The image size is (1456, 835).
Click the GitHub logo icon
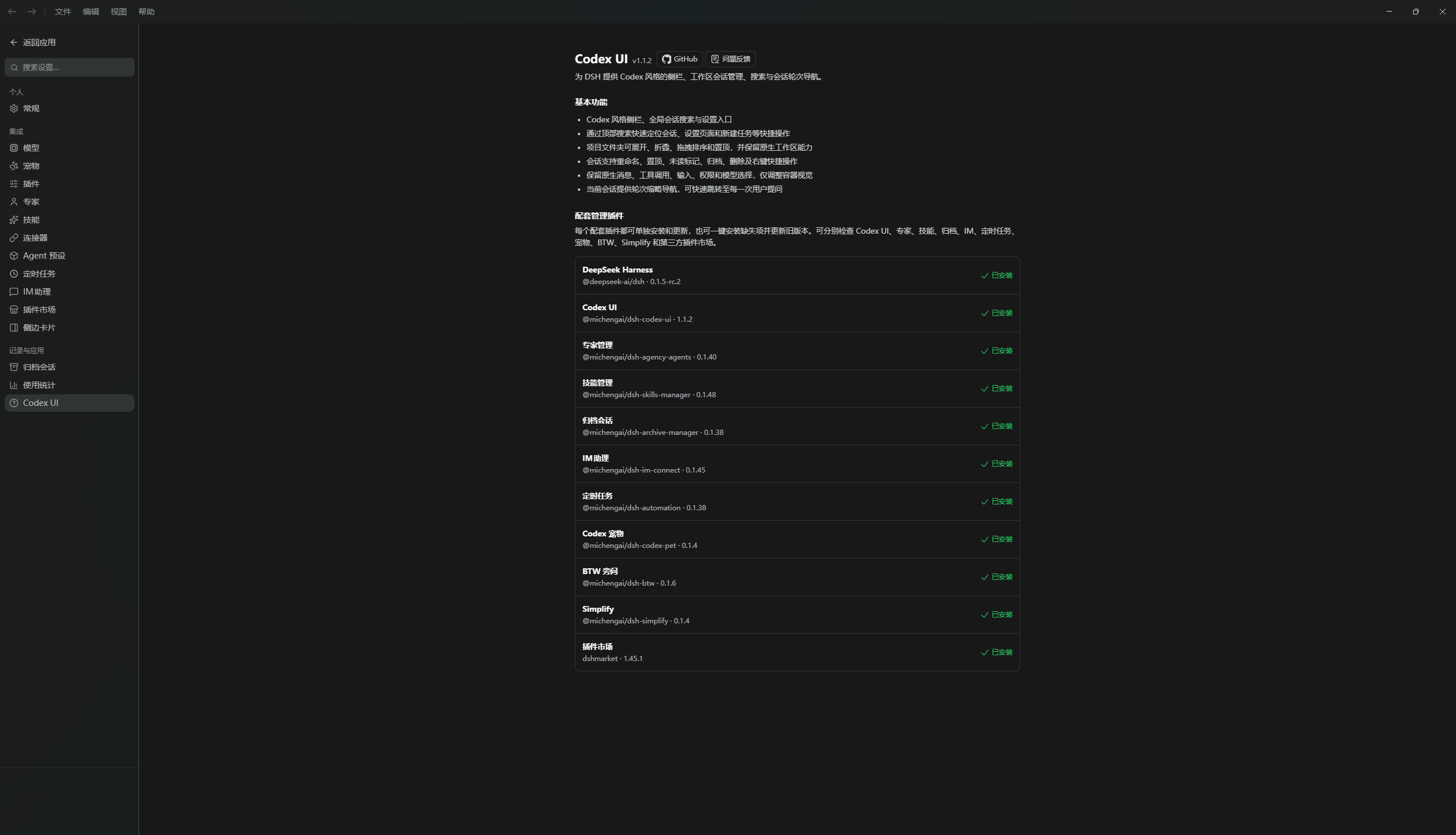tap(667, 59)
